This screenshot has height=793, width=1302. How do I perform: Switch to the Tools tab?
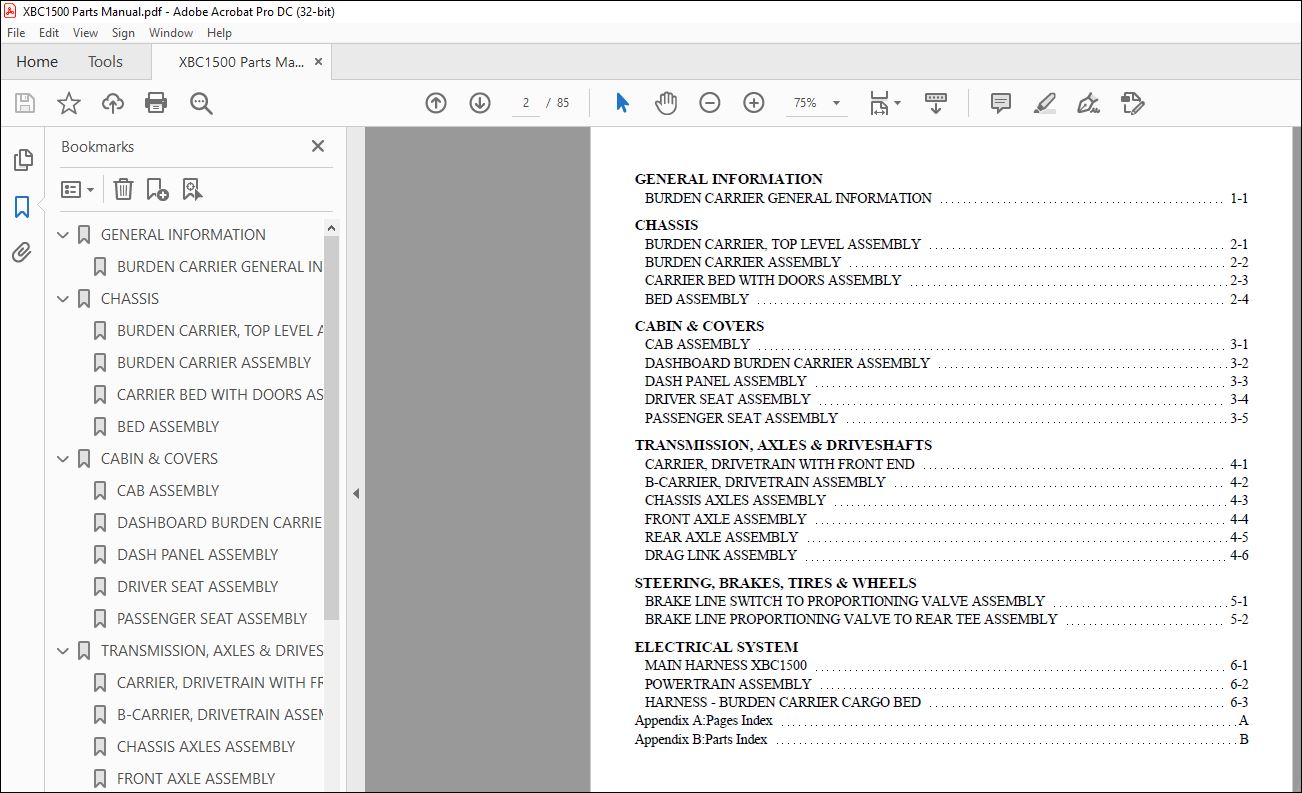(x=105, y=62)
